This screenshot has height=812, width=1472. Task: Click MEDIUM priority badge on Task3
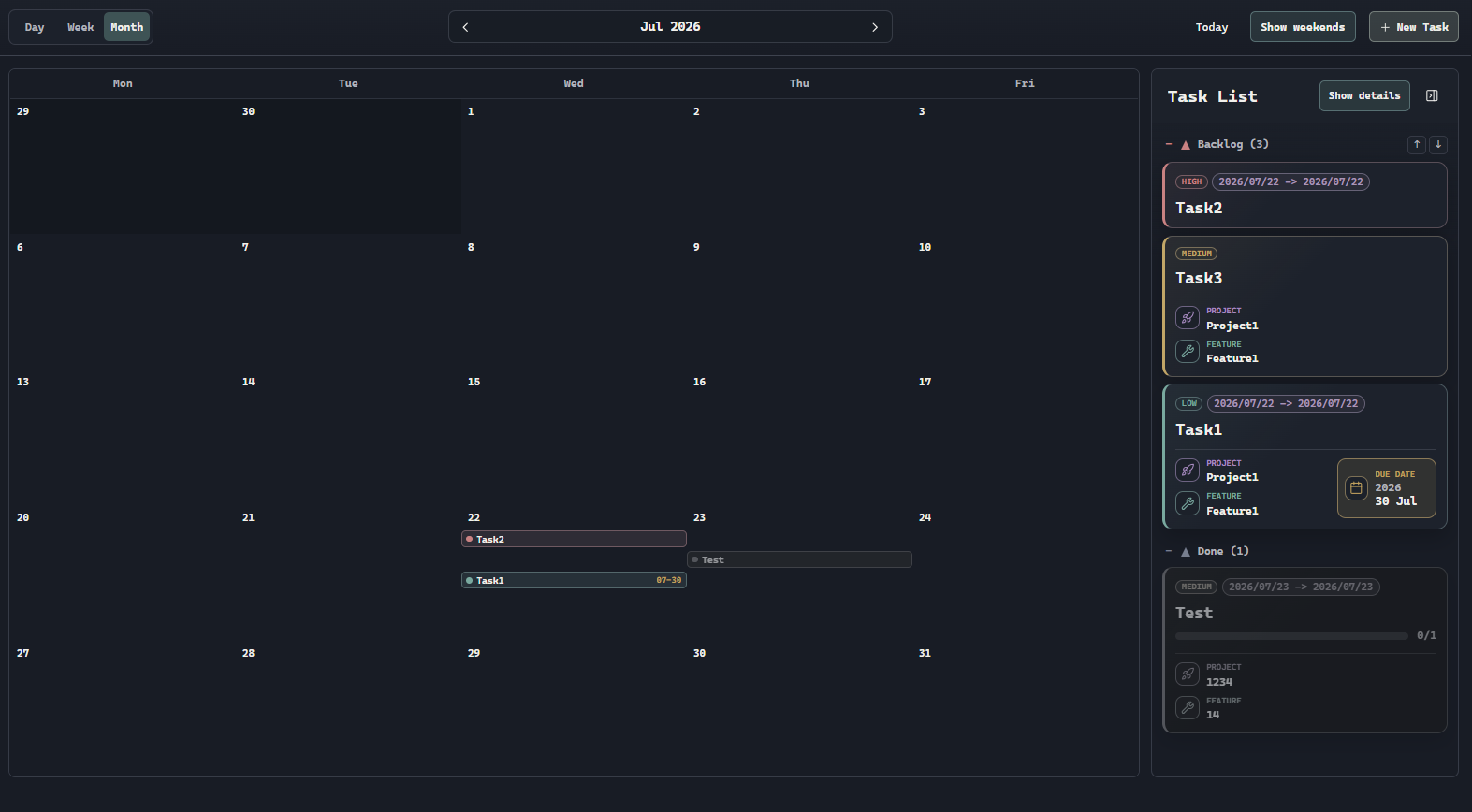pos(1196,254)
